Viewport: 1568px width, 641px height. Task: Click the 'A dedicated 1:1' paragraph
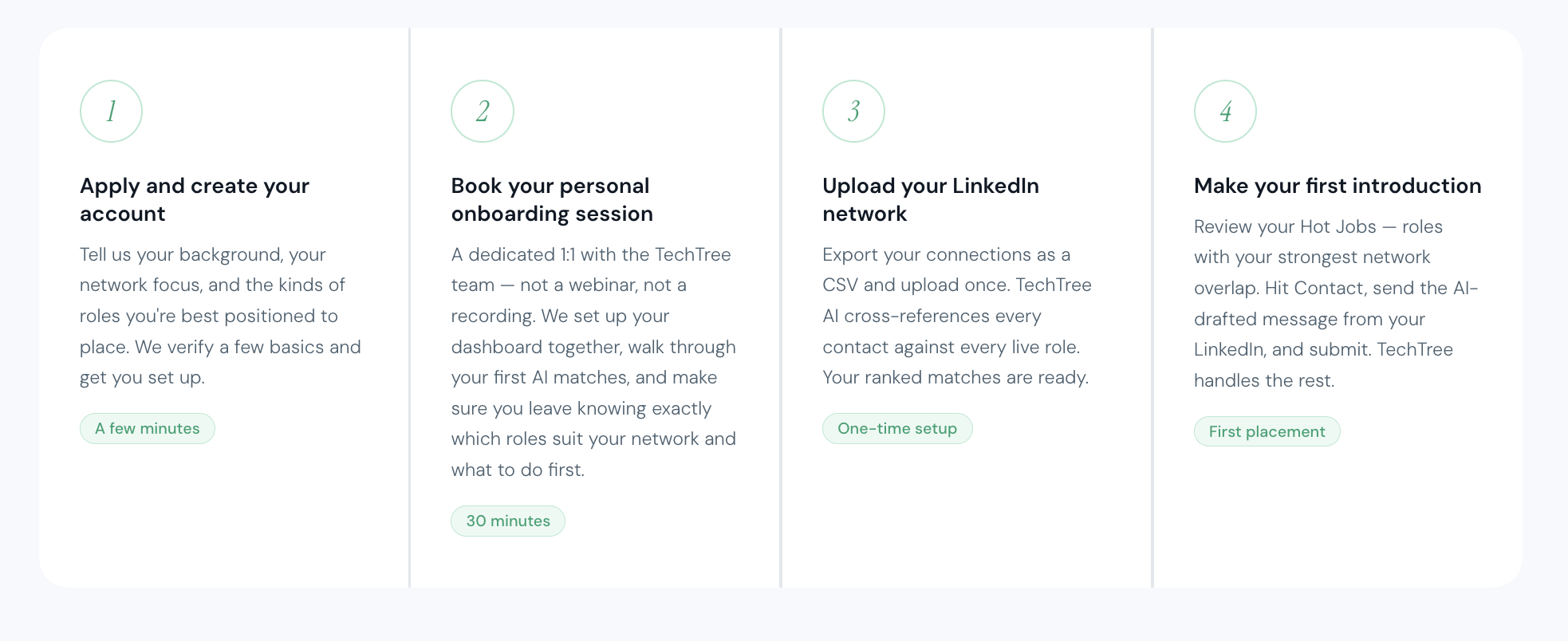pos(593,362)
